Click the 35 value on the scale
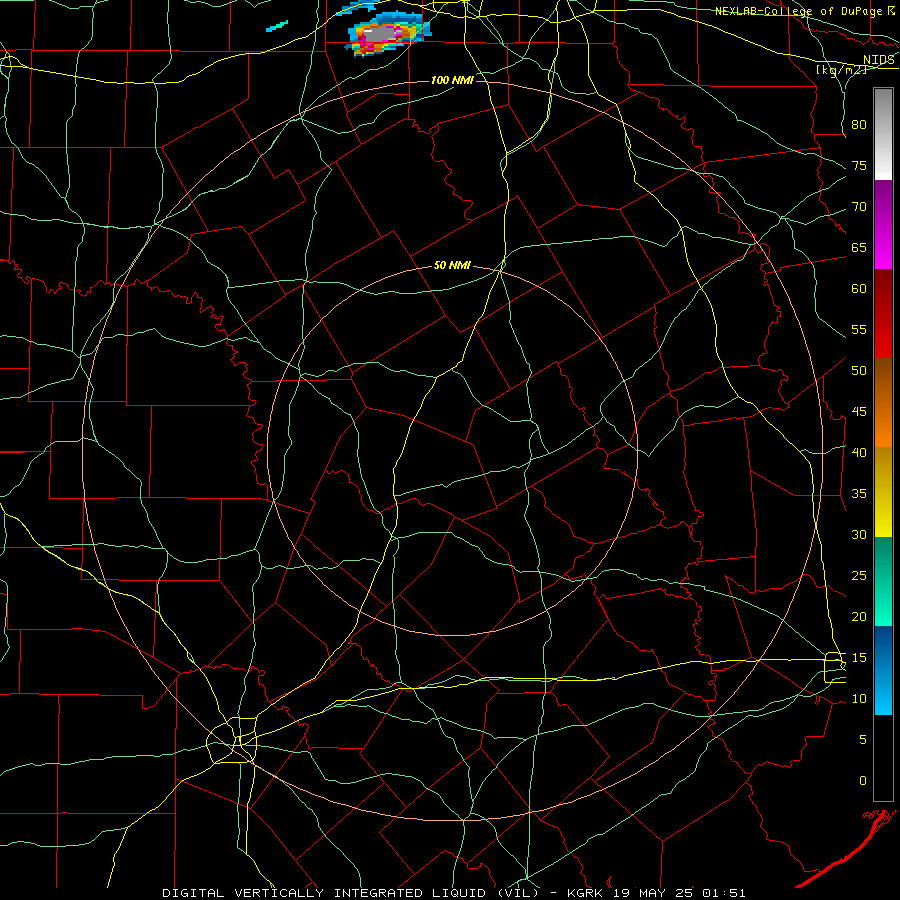Image resolution: width=900 pixels, height=900 pixels. [x=859, y=494]
